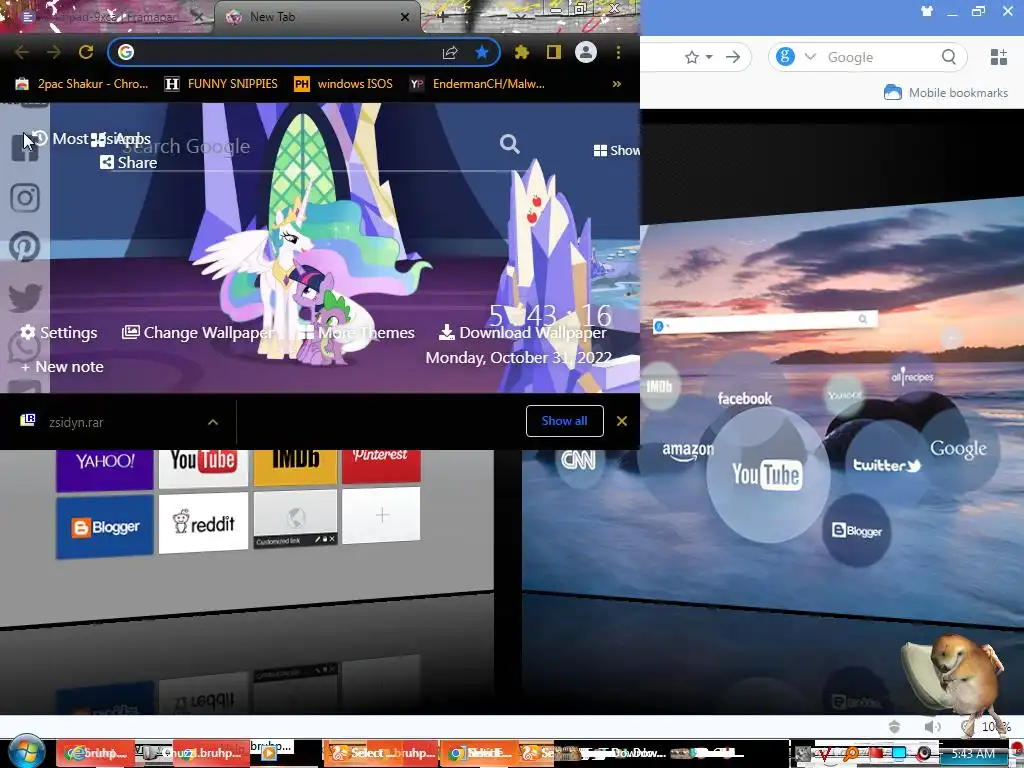
Task: Open grid tools icon in right browser
Action: coord(999,57)
